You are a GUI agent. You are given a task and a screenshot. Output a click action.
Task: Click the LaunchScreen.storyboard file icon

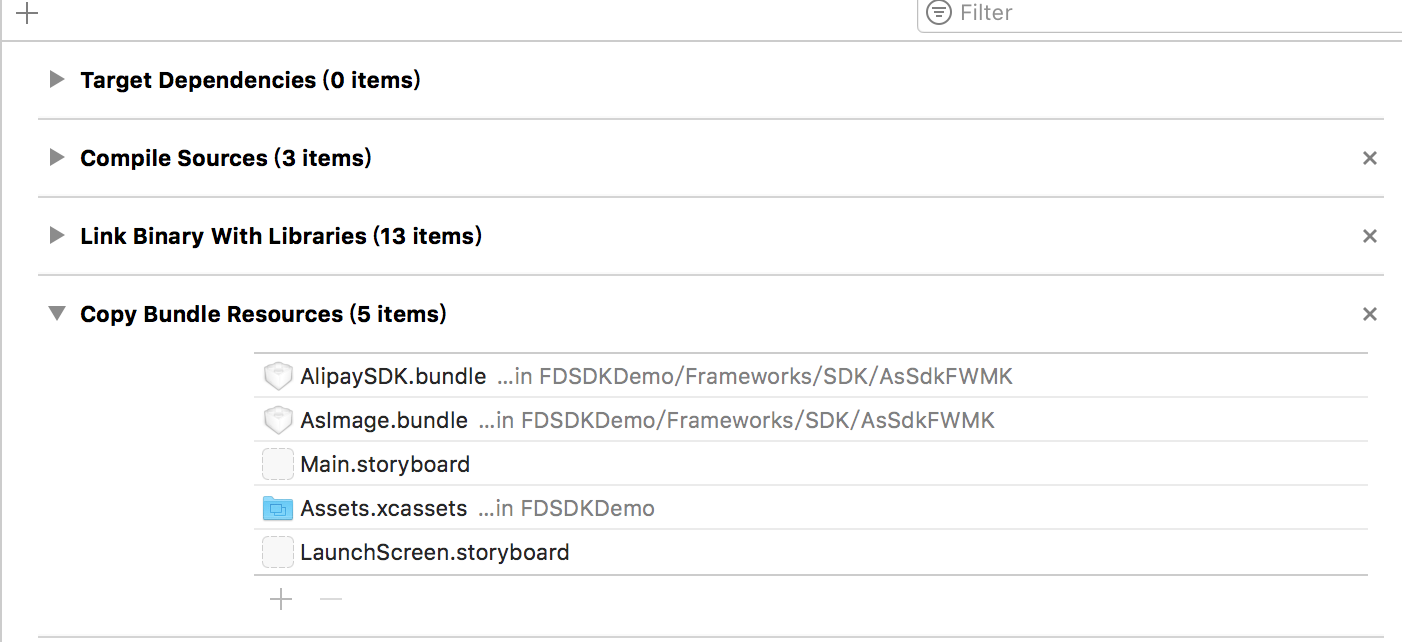pyautogui.click(x=277, y=553)
